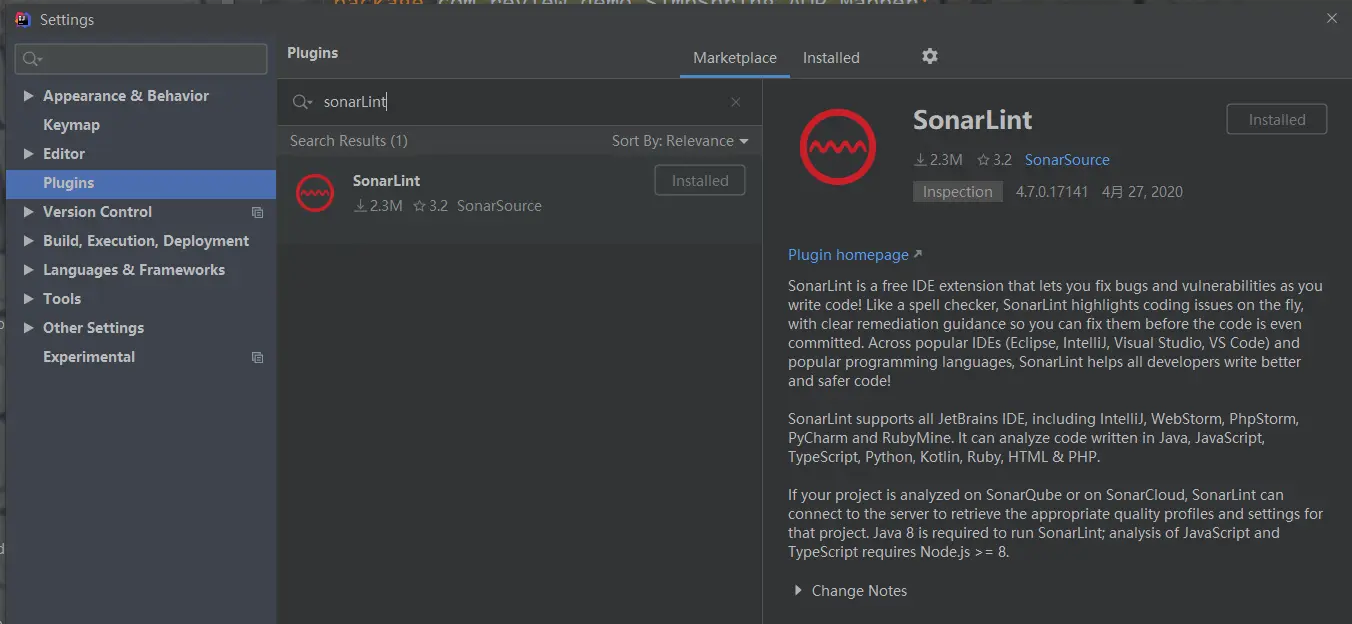
Task: Click the version number 4.7.0.17141
Action: 1052,192
